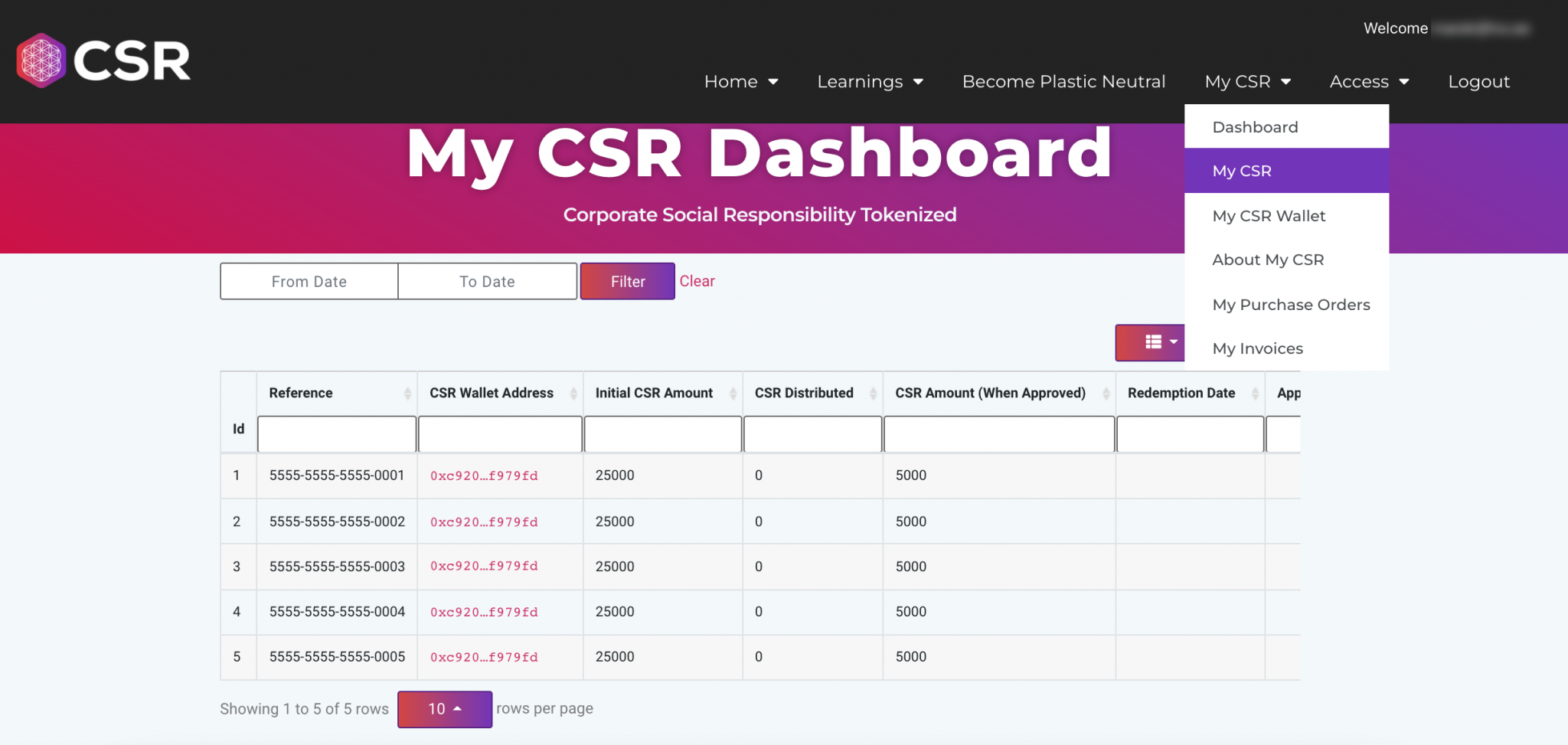Click the Clear link next to Filter

(697, 281)
